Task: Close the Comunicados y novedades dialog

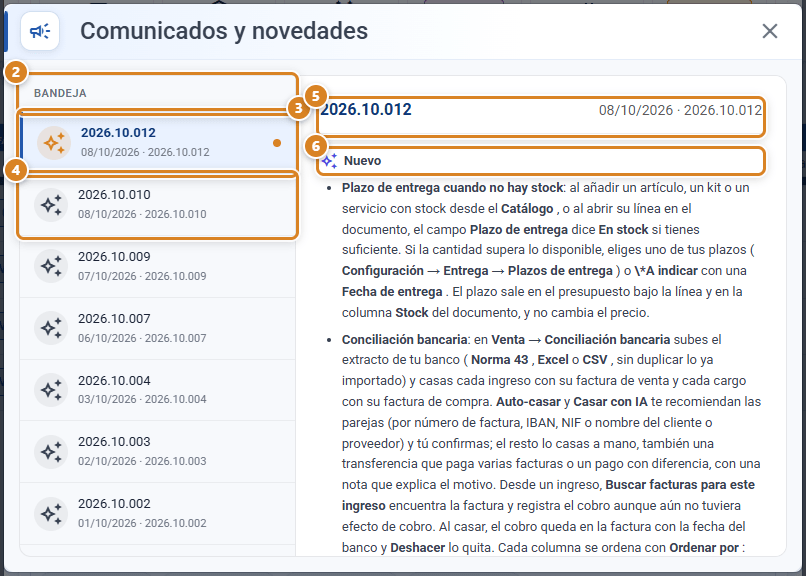Action: pos(770,31)
